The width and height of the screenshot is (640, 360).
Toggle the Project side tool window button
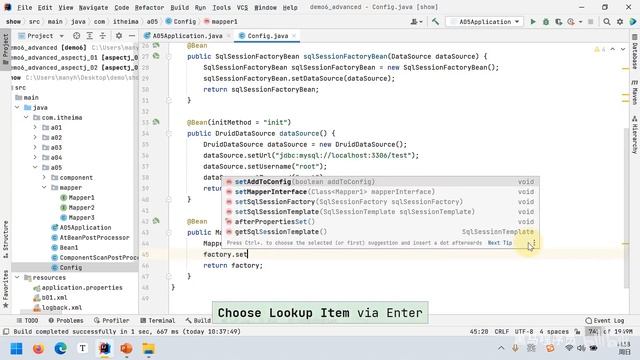[x=6, y=49]
